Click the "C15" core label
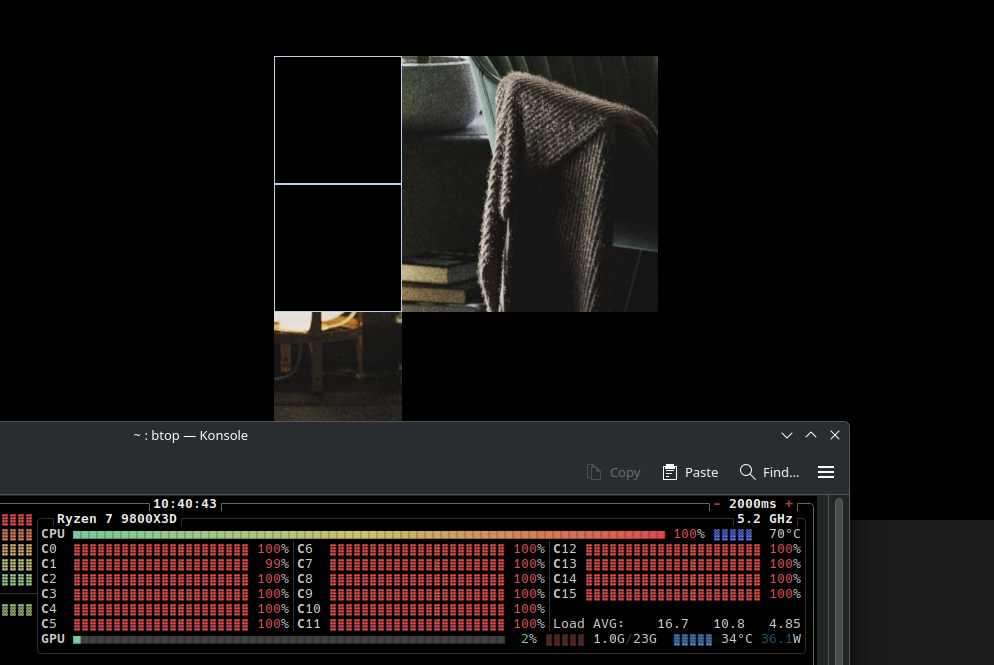Viewport: 994px width, 665px height. [x=565, y=594]
